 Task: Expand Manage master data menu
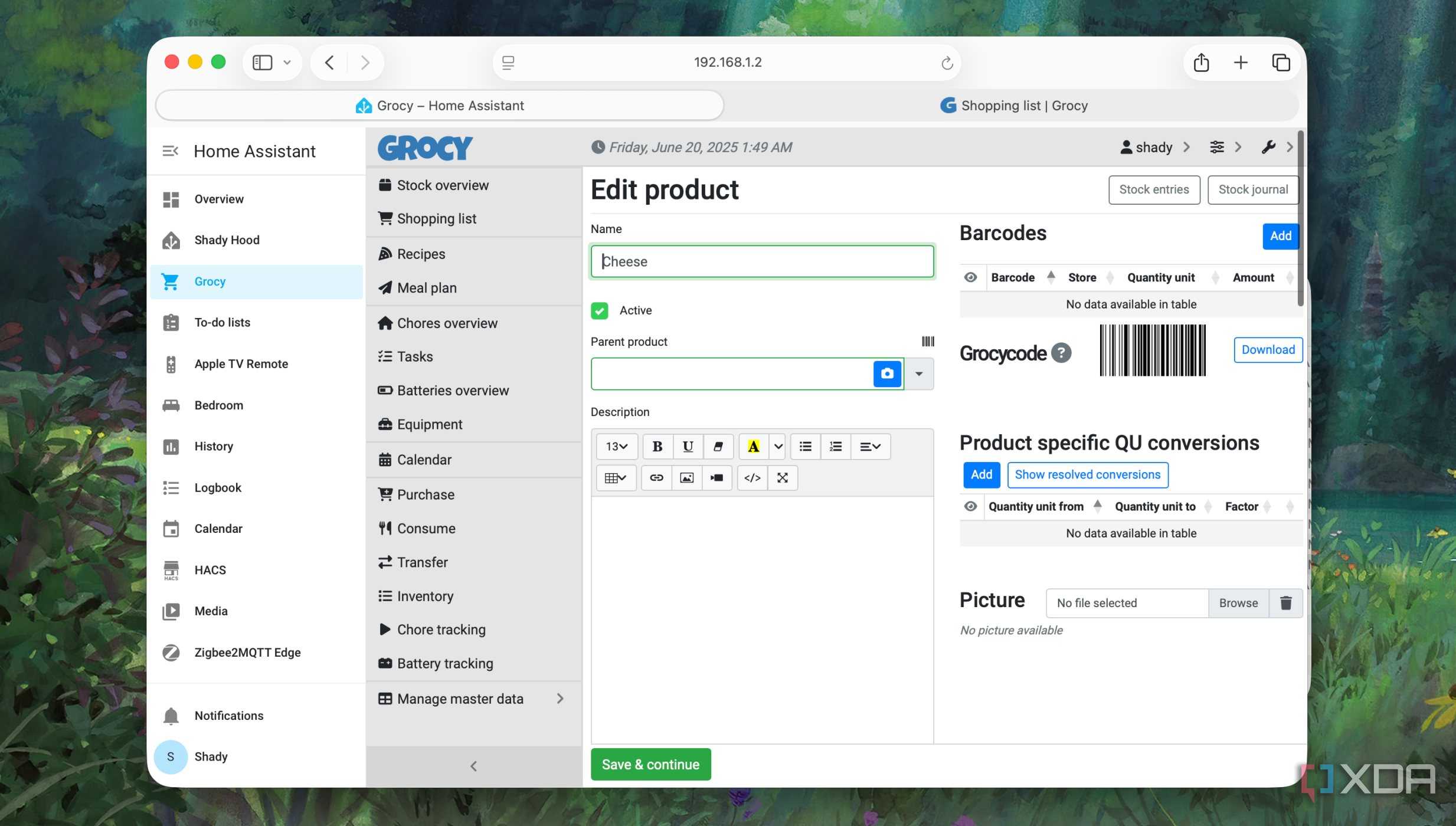point(474,699)
